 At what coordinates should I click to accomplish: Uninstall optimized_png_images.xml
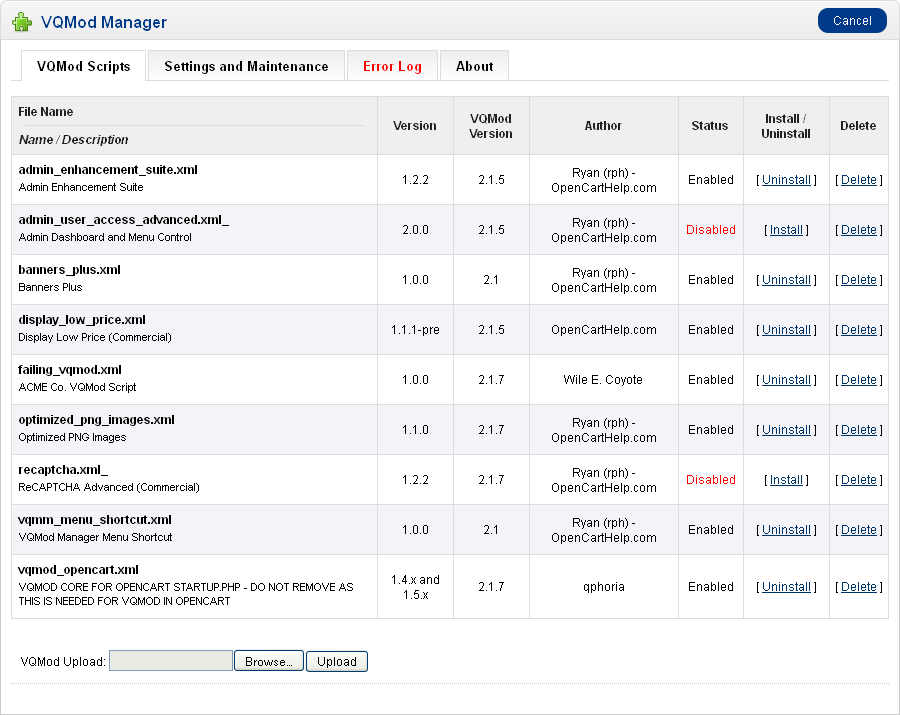(786, 429)
